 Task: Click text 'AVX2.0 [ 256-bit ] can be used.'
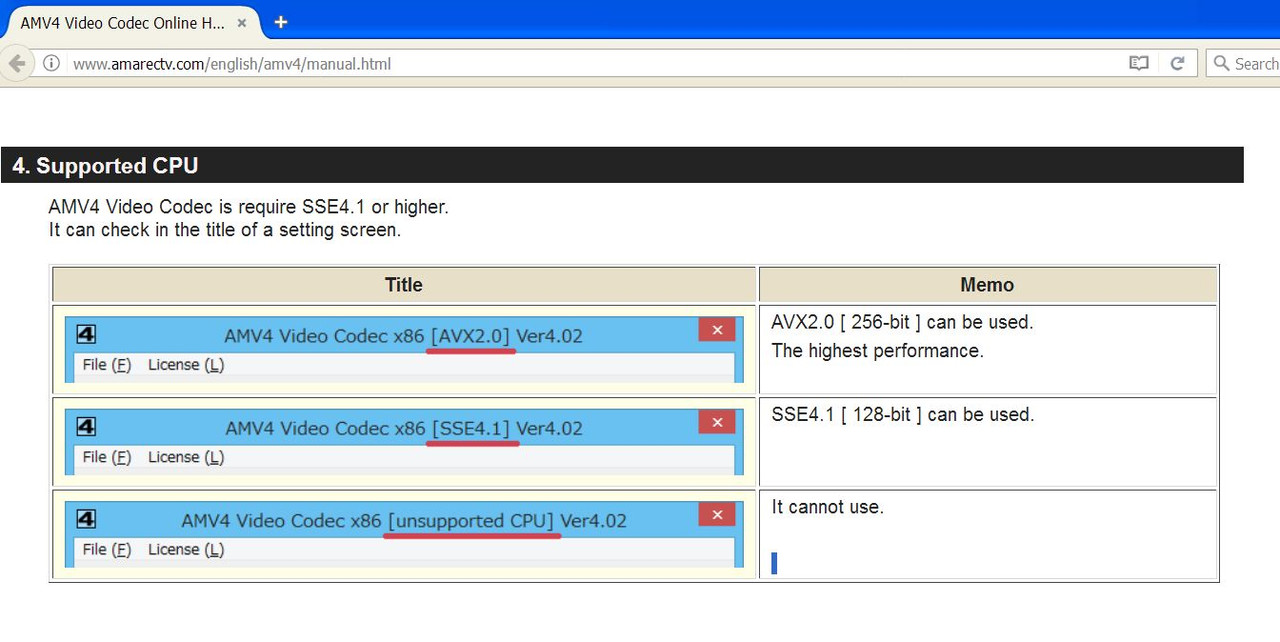click(902, 323)
